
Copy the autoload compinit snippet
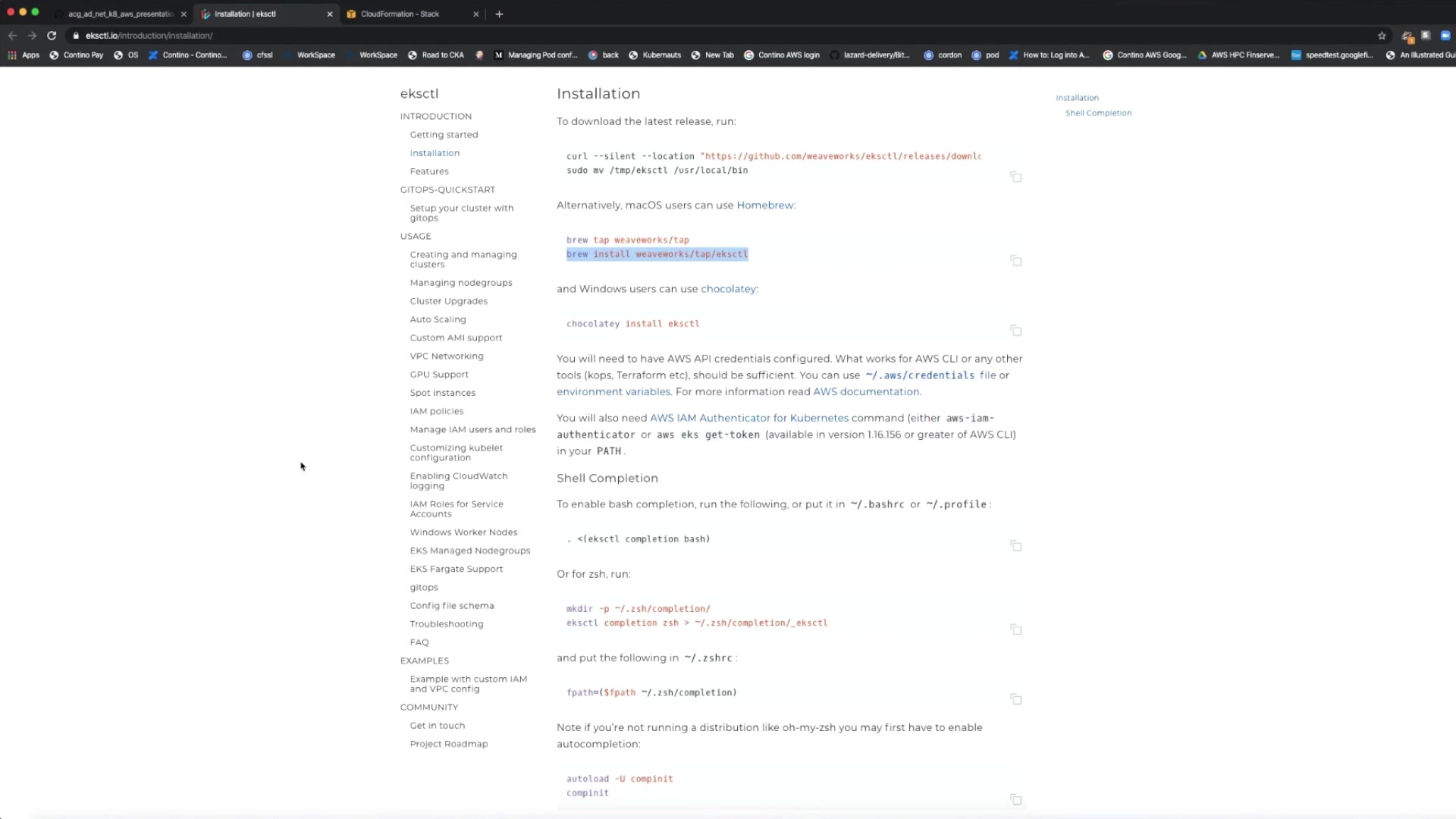point(1015,799)
